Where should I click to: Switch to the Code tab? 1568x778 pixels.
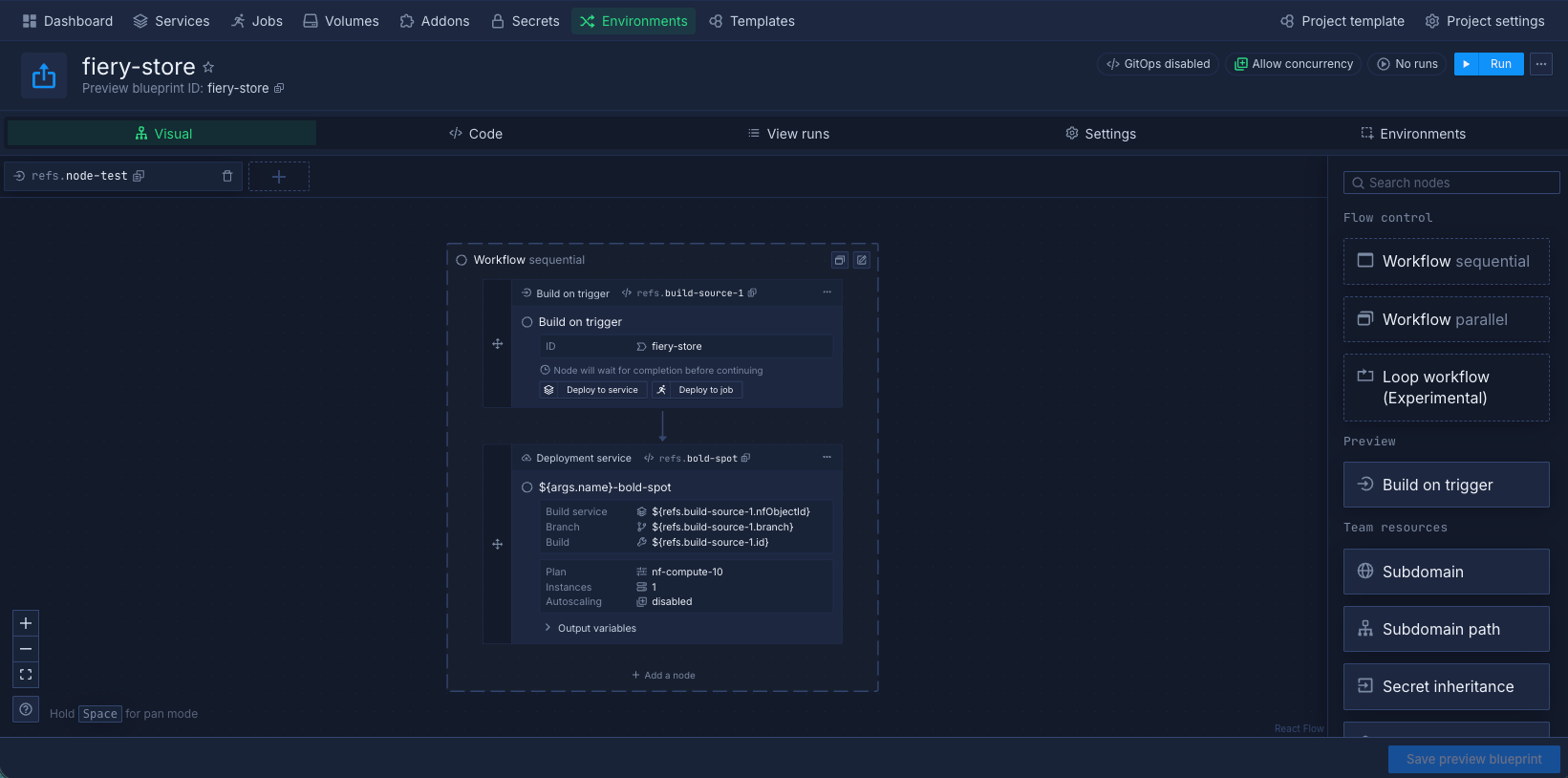pyautogui.click(x=476, y=134)
